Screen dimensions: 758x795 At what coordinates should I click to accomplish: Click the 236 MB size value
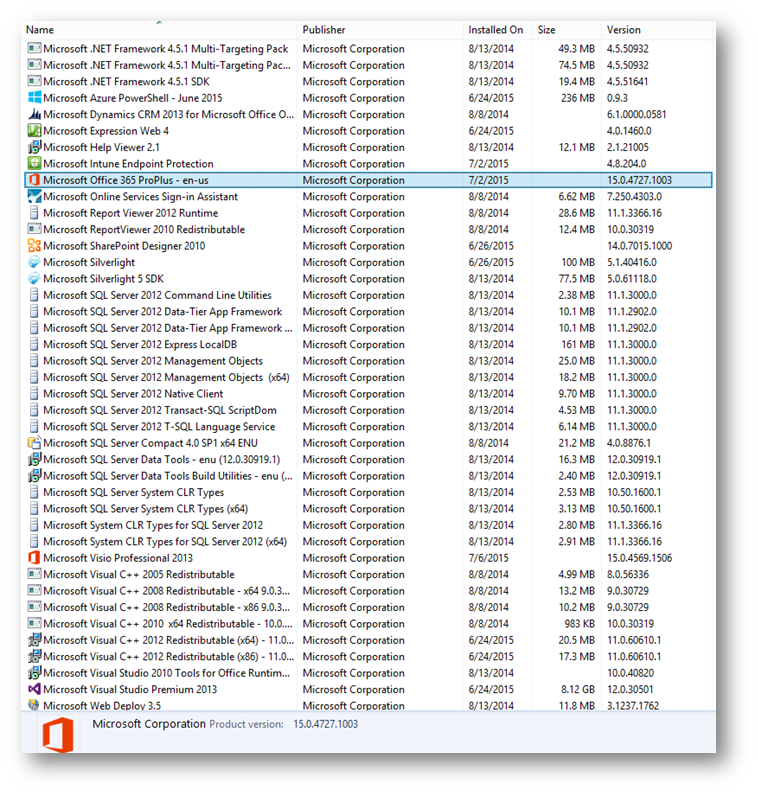click(x=577, y=98)
